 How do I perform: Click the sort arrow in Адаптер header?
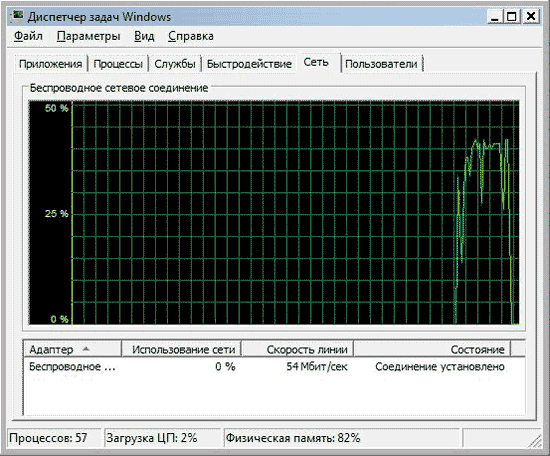[86, 349]
